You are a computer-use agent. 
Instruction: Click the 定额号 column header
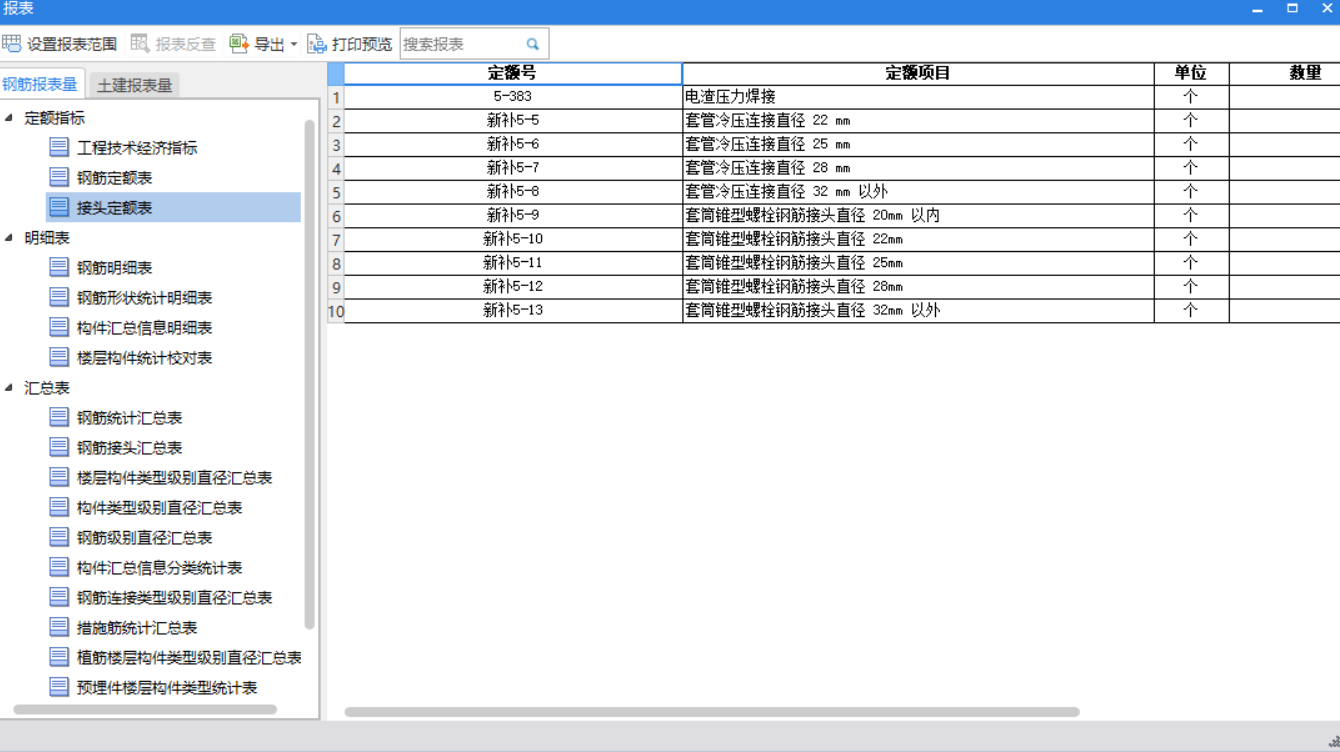[512, 73]
